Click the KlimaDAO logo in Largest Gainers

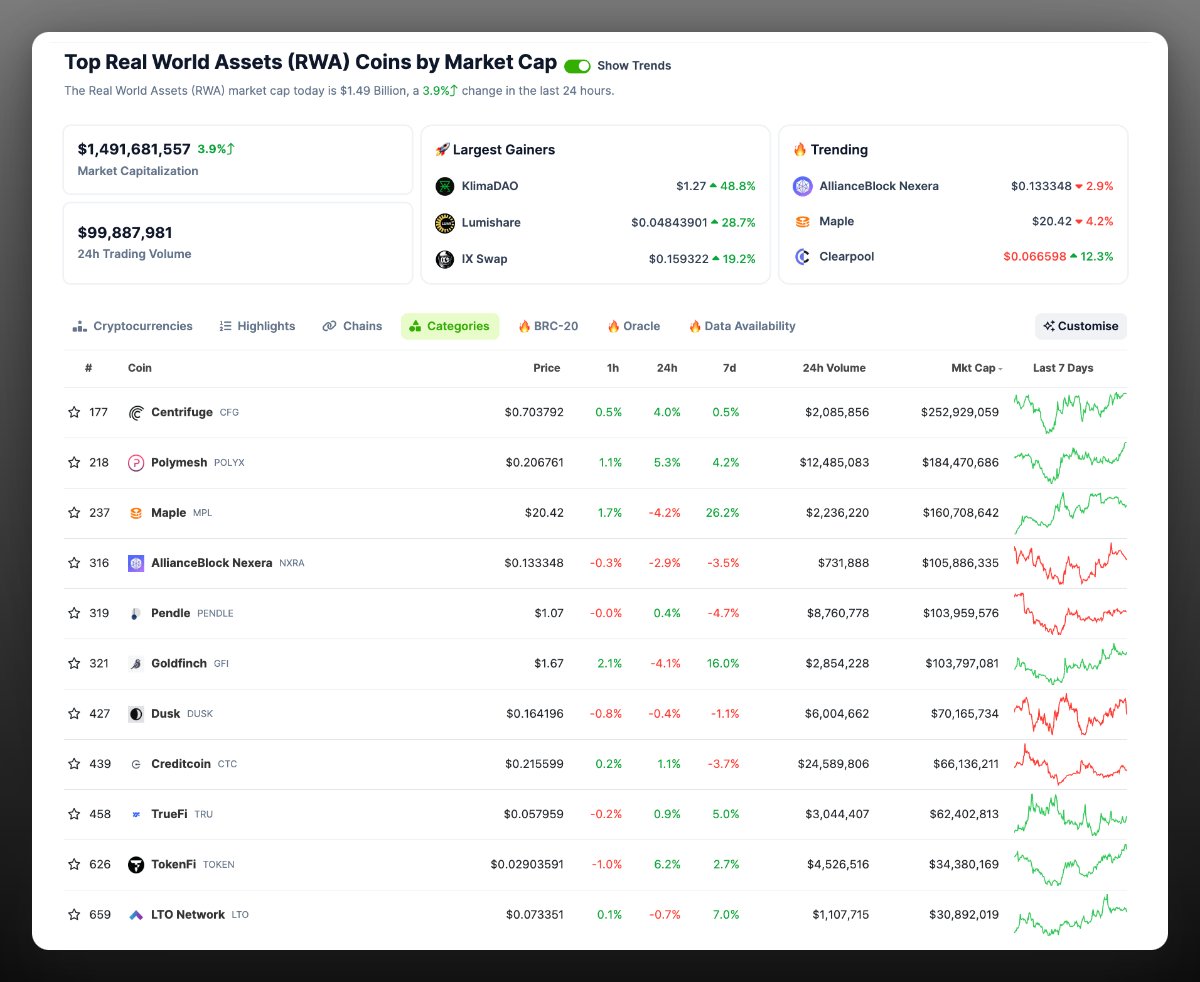click(x=445, y=186)
